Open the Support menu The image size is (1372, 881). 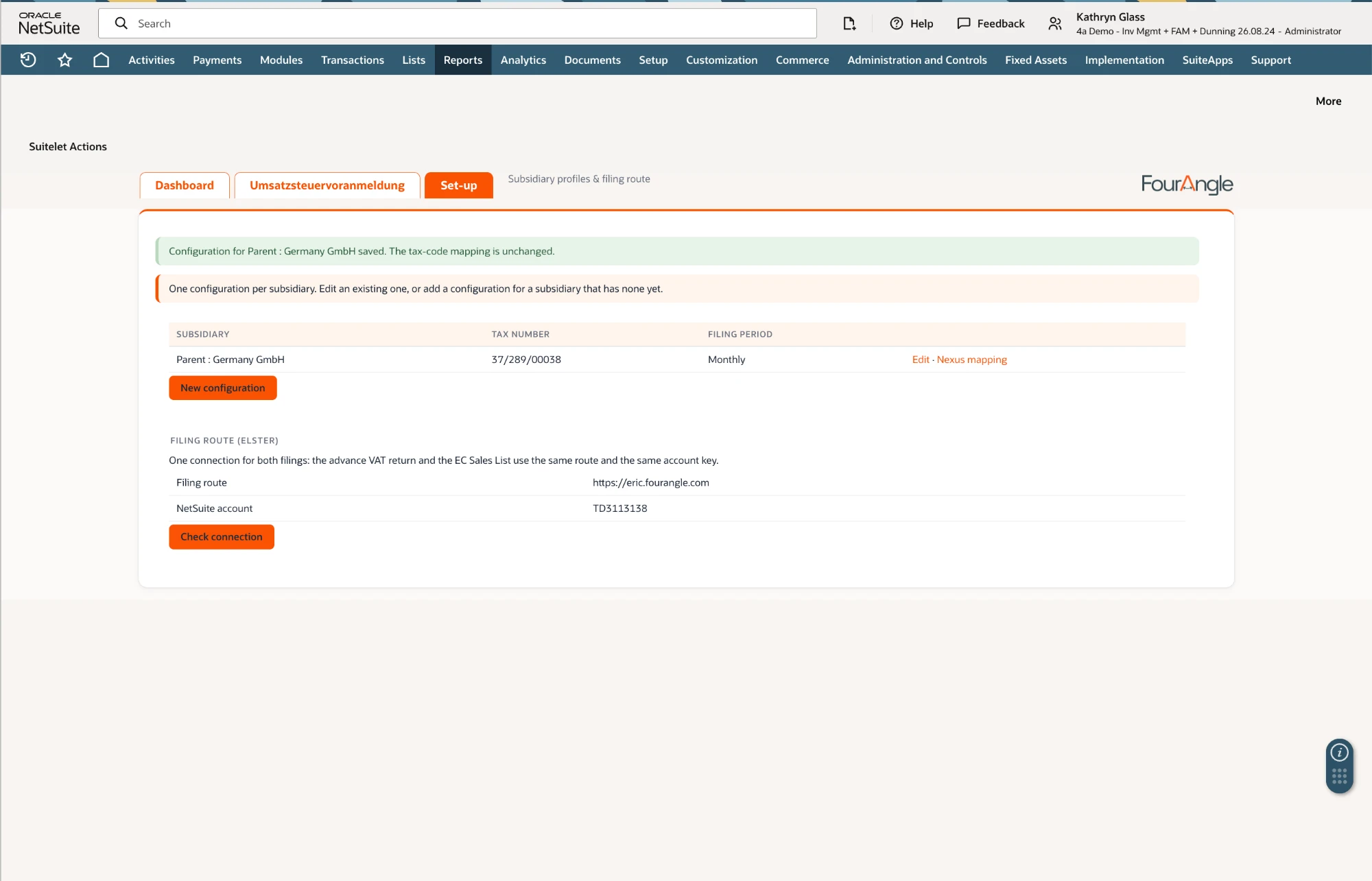(x=1271, y=60)
